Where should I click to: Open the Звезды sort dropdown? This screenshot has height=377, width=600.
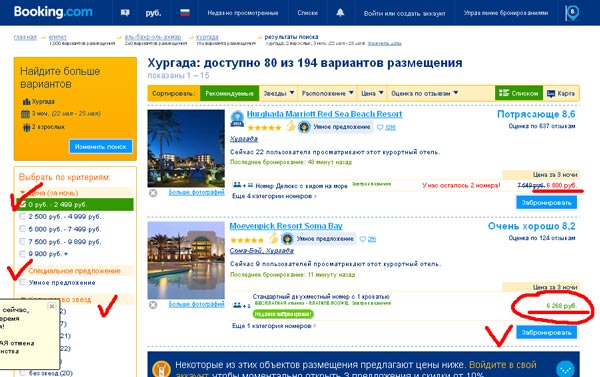click(x=279, y=93)
